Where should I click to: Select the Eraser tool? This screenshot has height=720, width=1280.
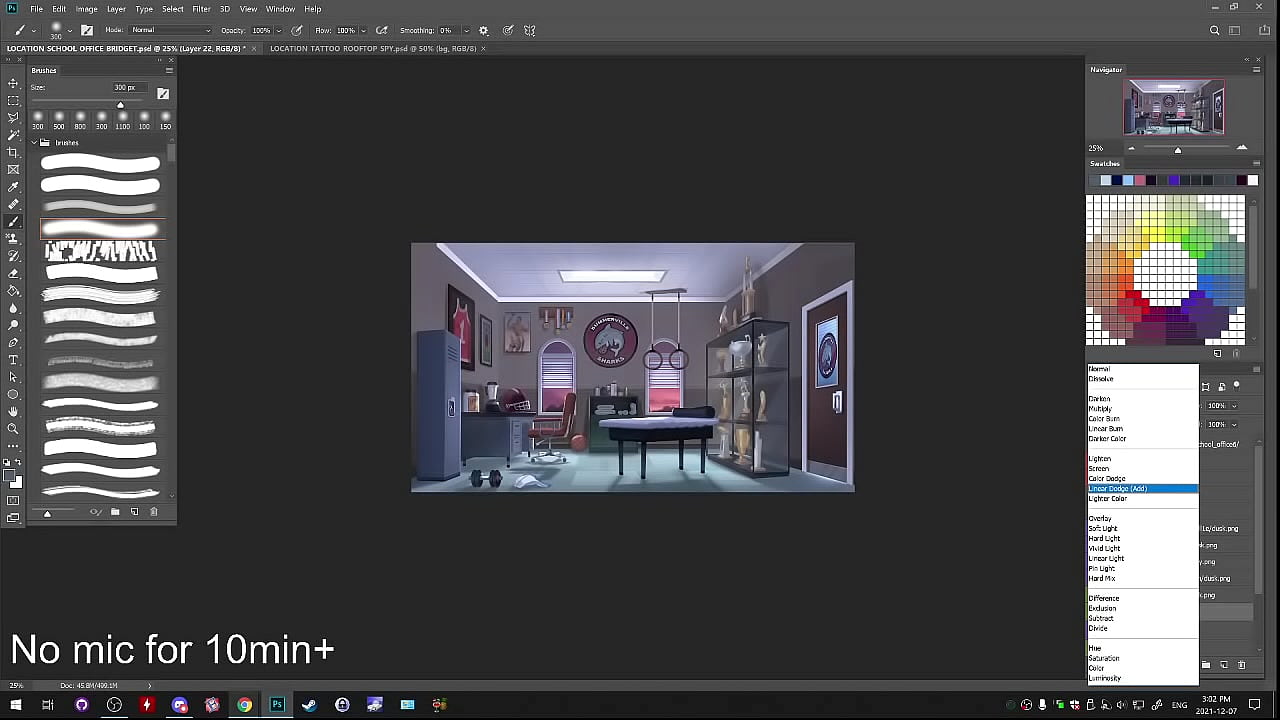point(13,273)
